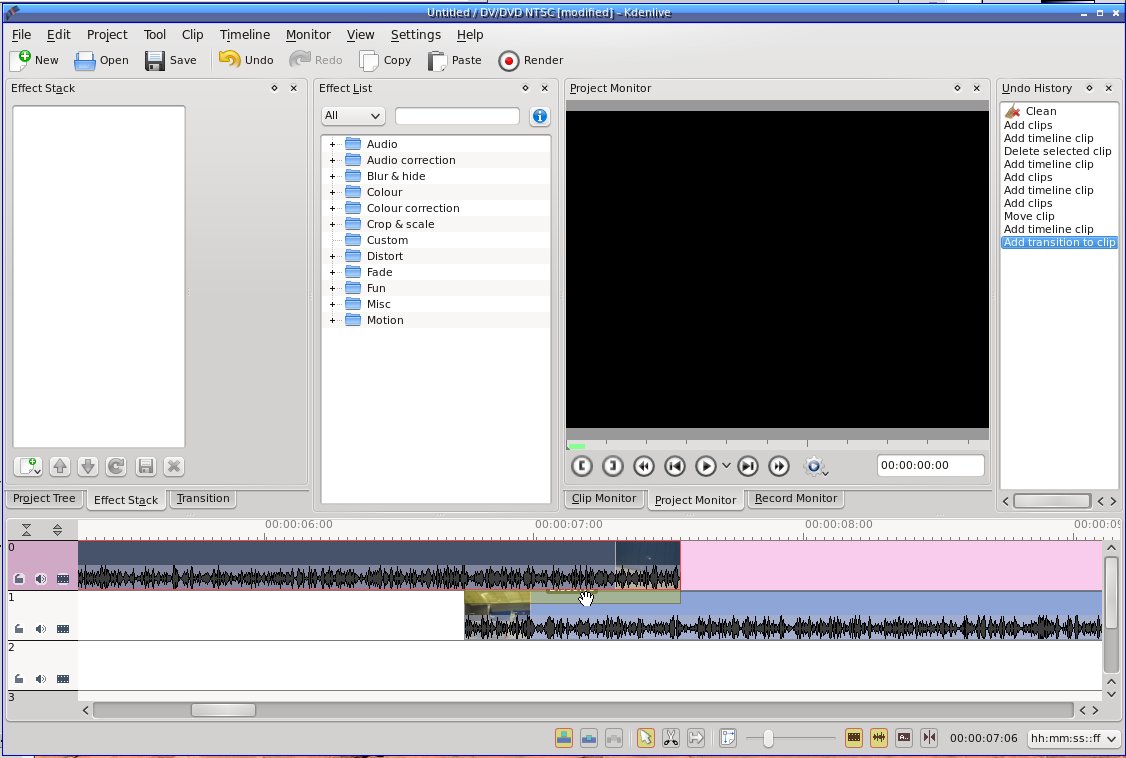Toggle lock on track 1

tap(19, 629)
